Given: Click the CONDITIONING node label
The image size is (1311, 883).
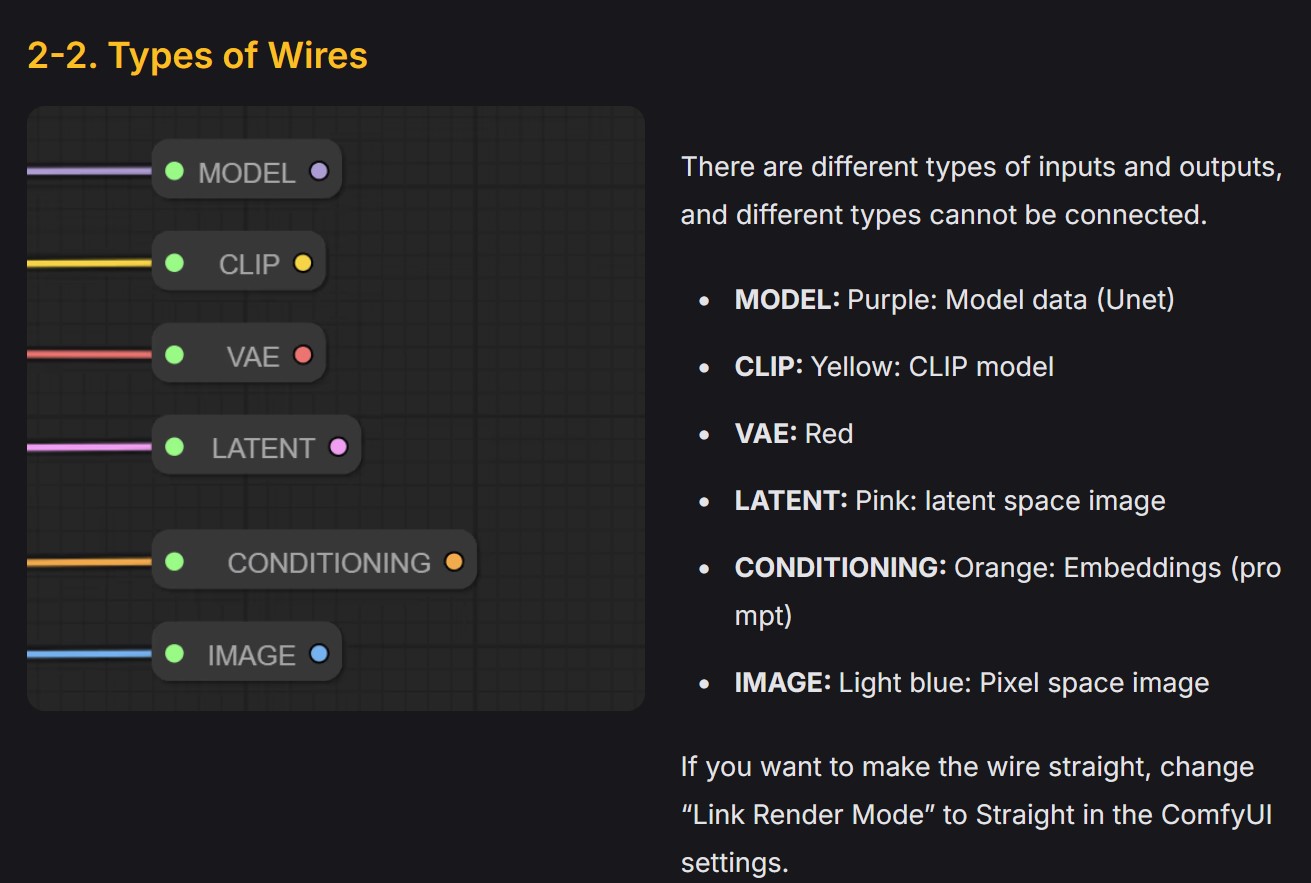Looking at the screenshot, I should (329, 563).
